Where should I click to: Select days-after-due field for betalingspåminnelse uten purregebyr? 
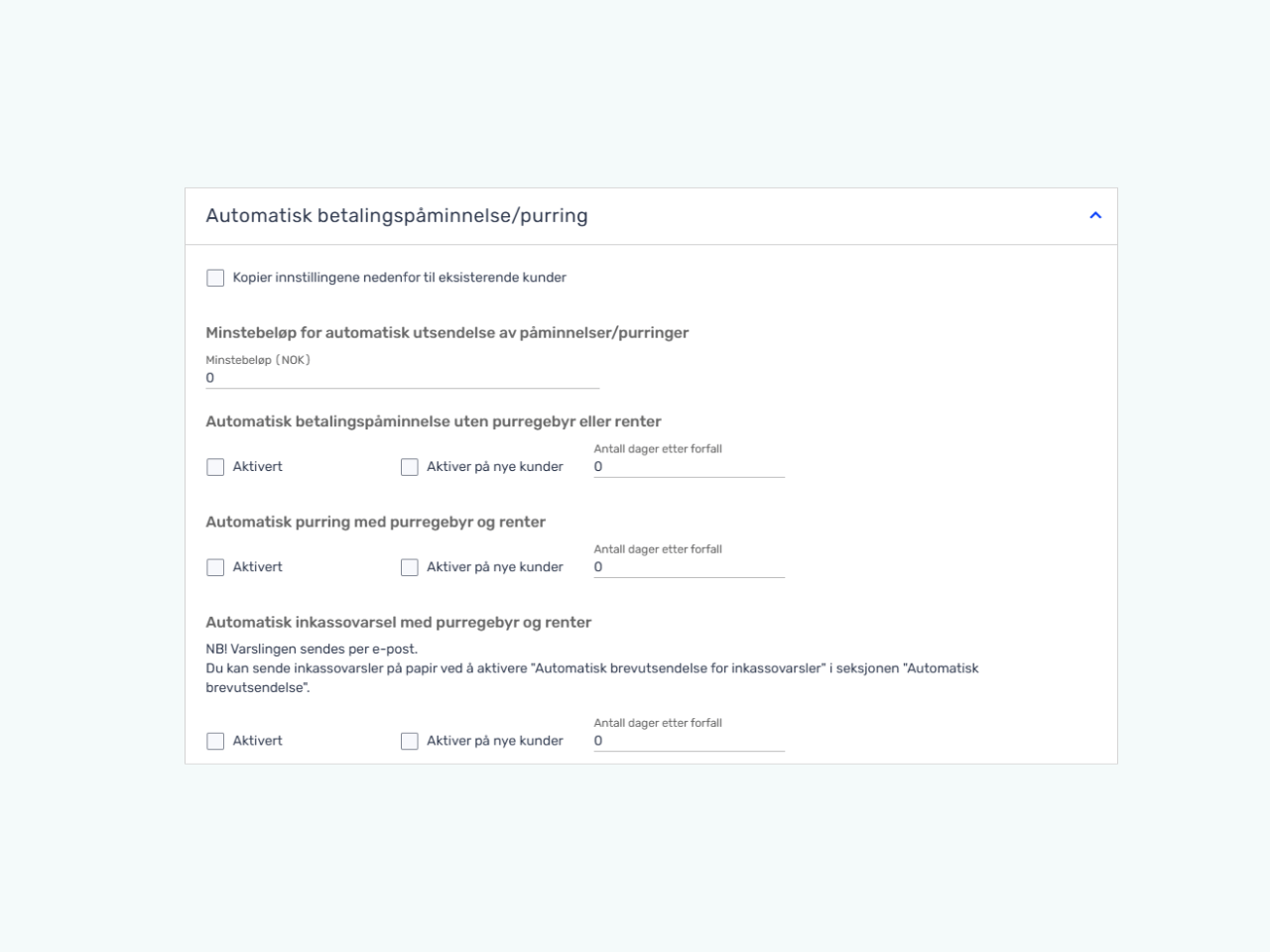pyautogui.click(x=689, y=467)
